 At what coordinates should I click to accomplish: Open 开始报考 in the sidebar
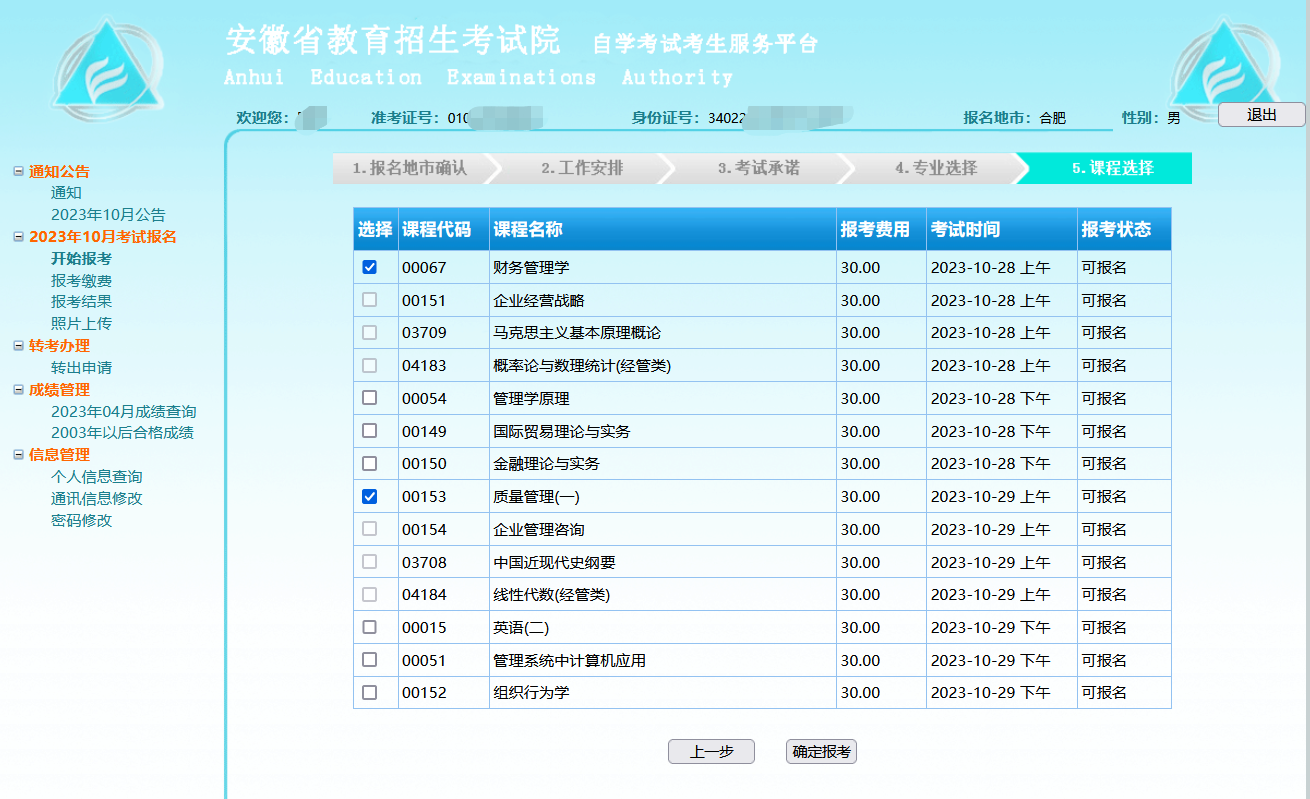81,259
